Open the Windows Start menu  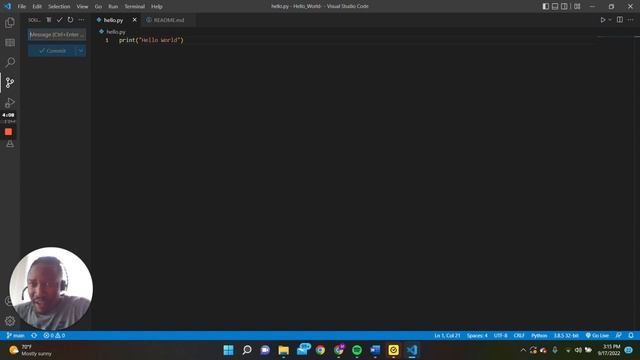click(229, 350)
